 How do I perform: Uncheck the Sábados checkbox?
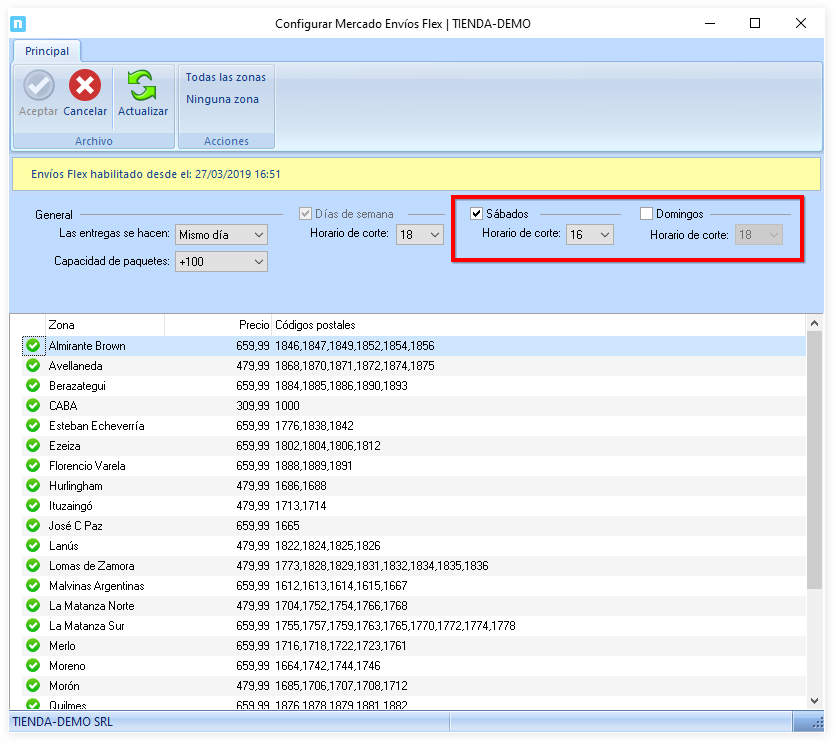(x=477, y=214)
